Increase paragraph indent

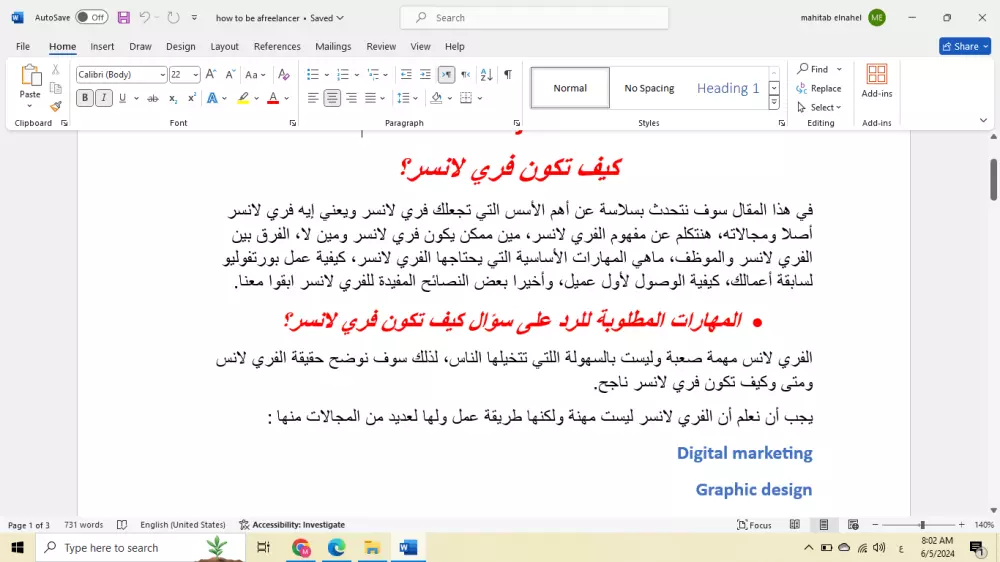(x=425, y=75)
